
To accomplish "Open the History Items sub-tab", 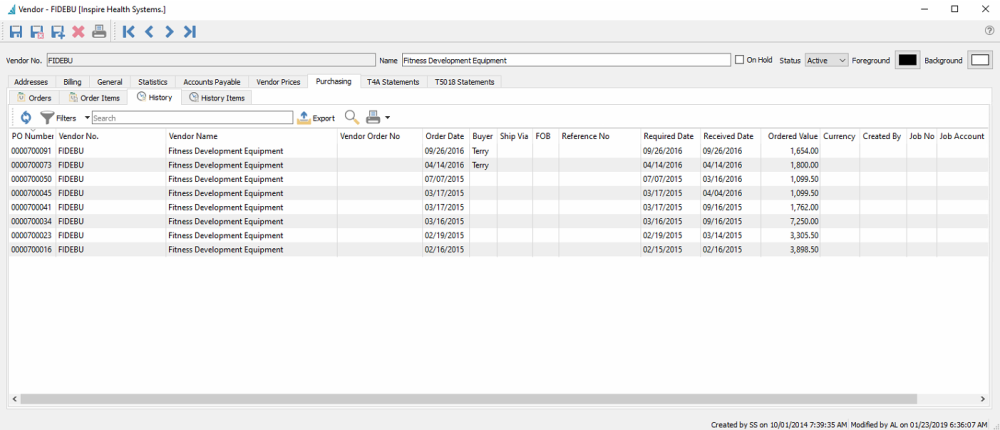I will pos(217,98).
